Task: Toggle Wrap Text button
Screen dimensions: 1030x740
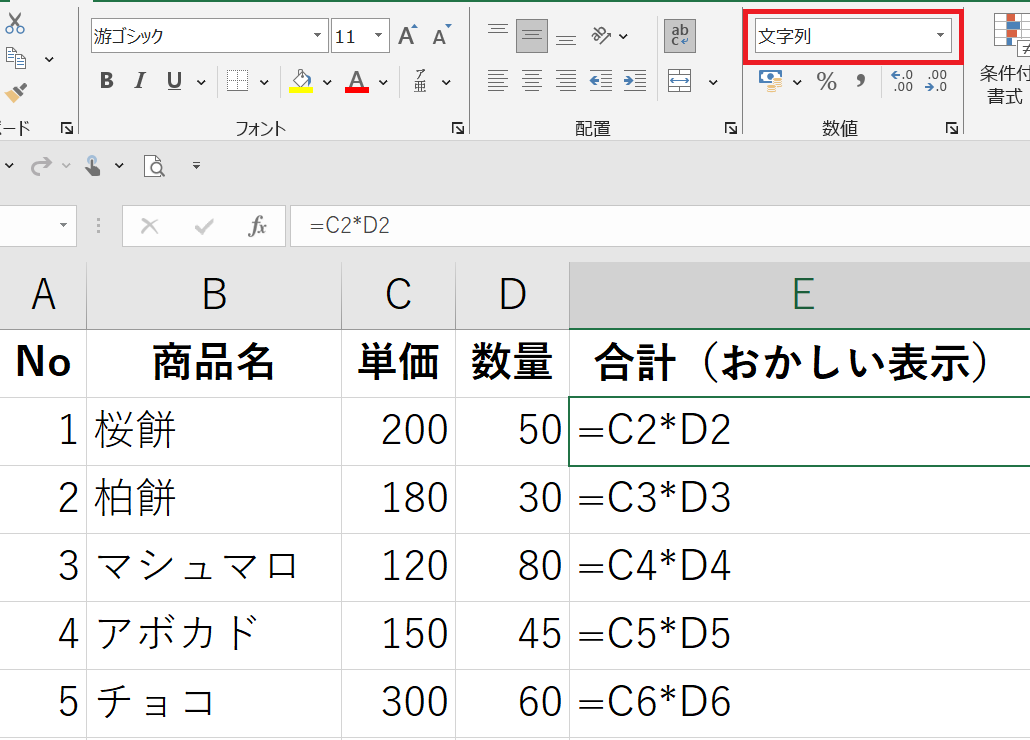Action: click(680, 37)
